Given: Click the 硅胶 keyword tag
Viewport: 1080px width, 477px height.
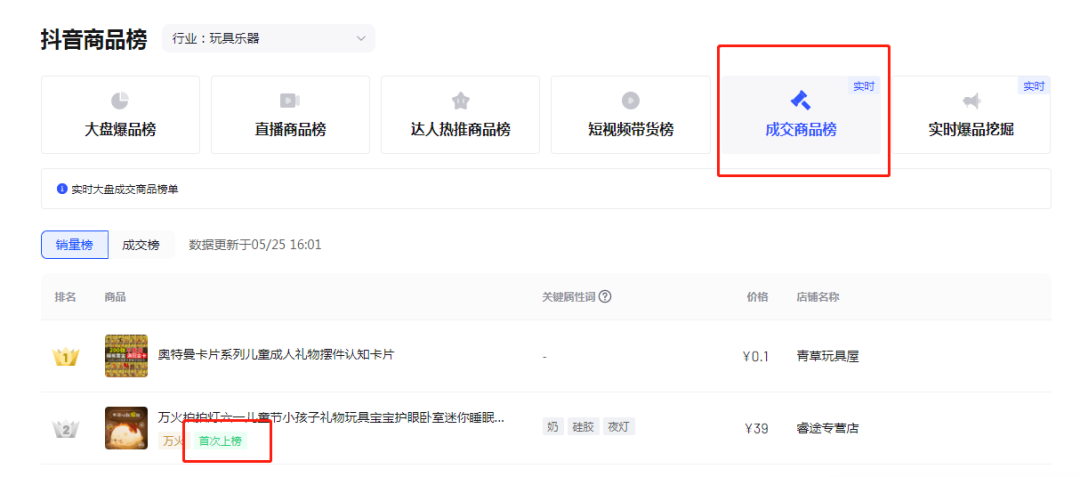Looking at the screenshot, I should (x=583, y=426).
